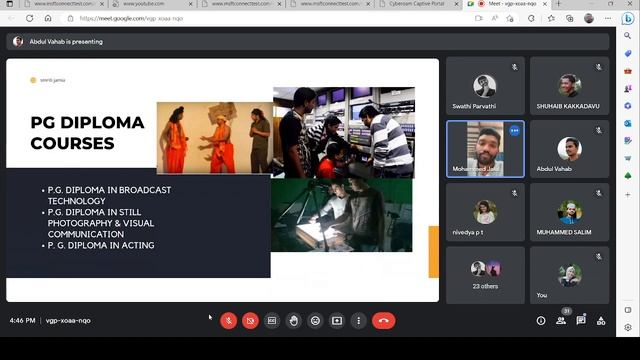
Task: Open browser Collections icon
Action: [569, 18]
